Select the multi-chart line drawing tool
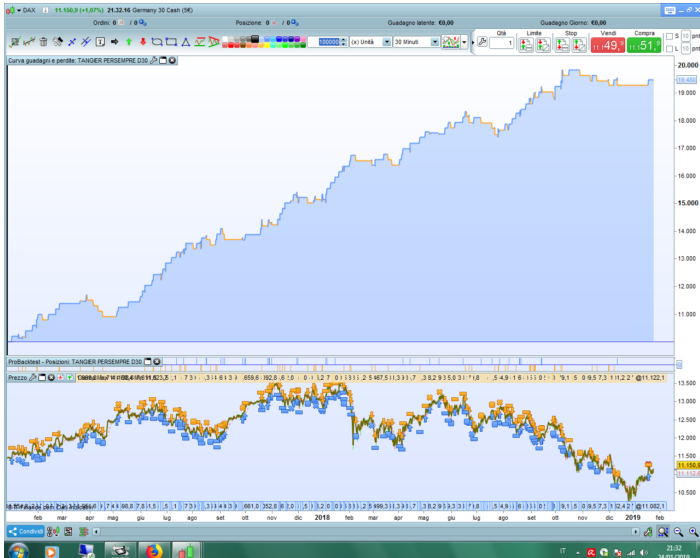700x558 pixels. tap(29, 42)
